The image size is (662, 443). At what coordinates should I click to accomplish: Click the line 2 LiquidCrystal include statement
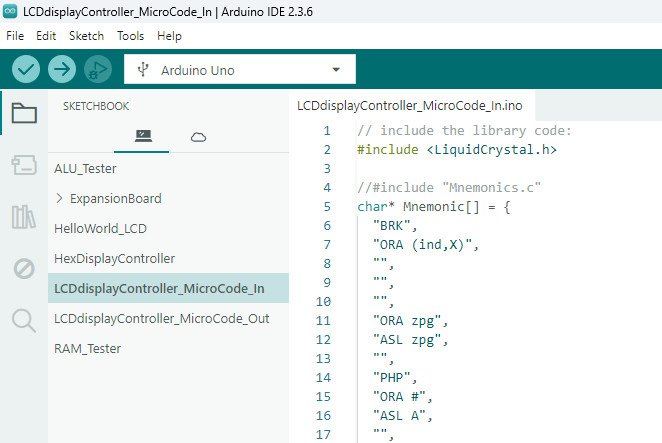pos(456,149)
